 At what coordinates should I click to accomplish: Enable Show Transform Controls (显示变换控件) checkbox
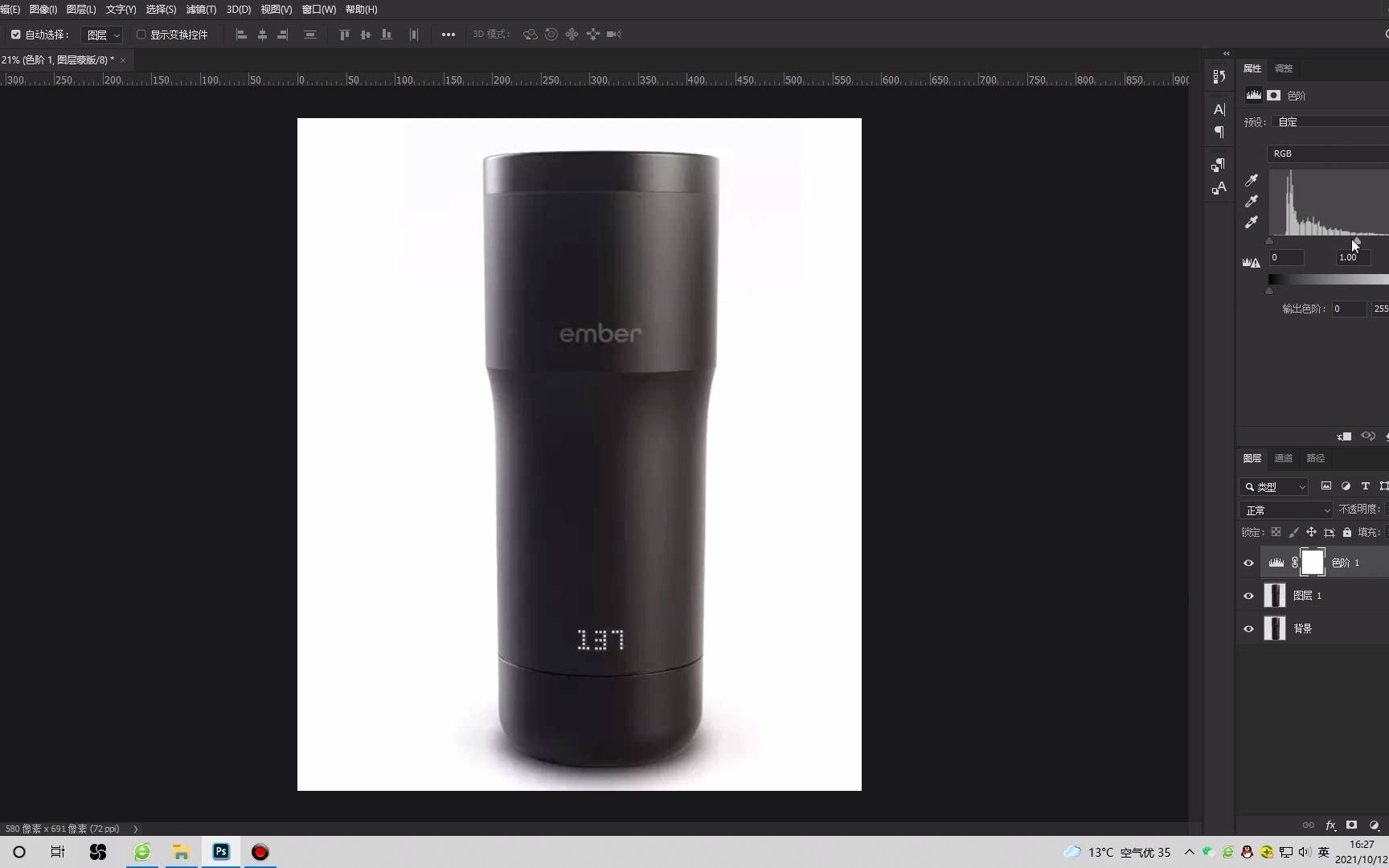click(x=141, y=35)
